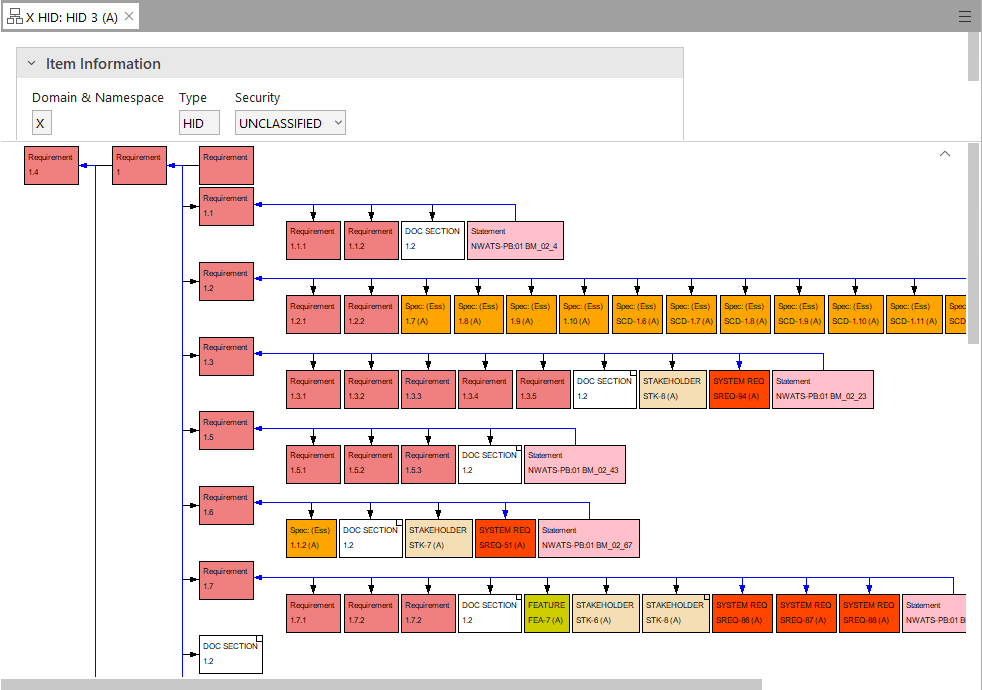Image resolution: width=982 pixels, height=690 pixels.
Task: Select the Requirement 1.6 node
Action: coord(226,505)
